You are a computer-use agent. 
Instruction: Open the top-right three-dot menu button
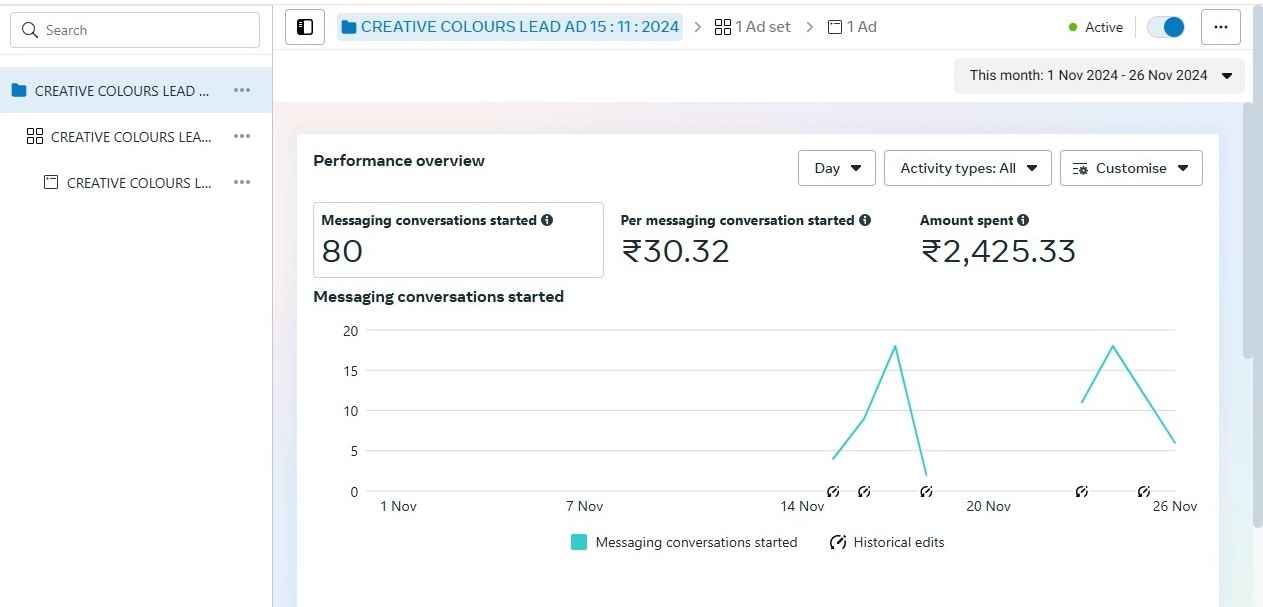point(1221,27)
